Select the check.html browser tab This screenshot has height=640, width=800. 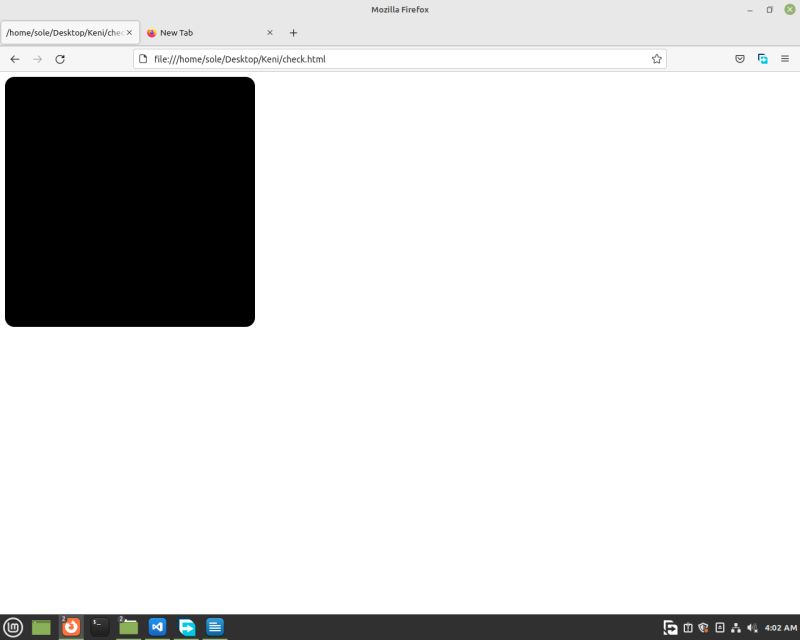(65, 32)
